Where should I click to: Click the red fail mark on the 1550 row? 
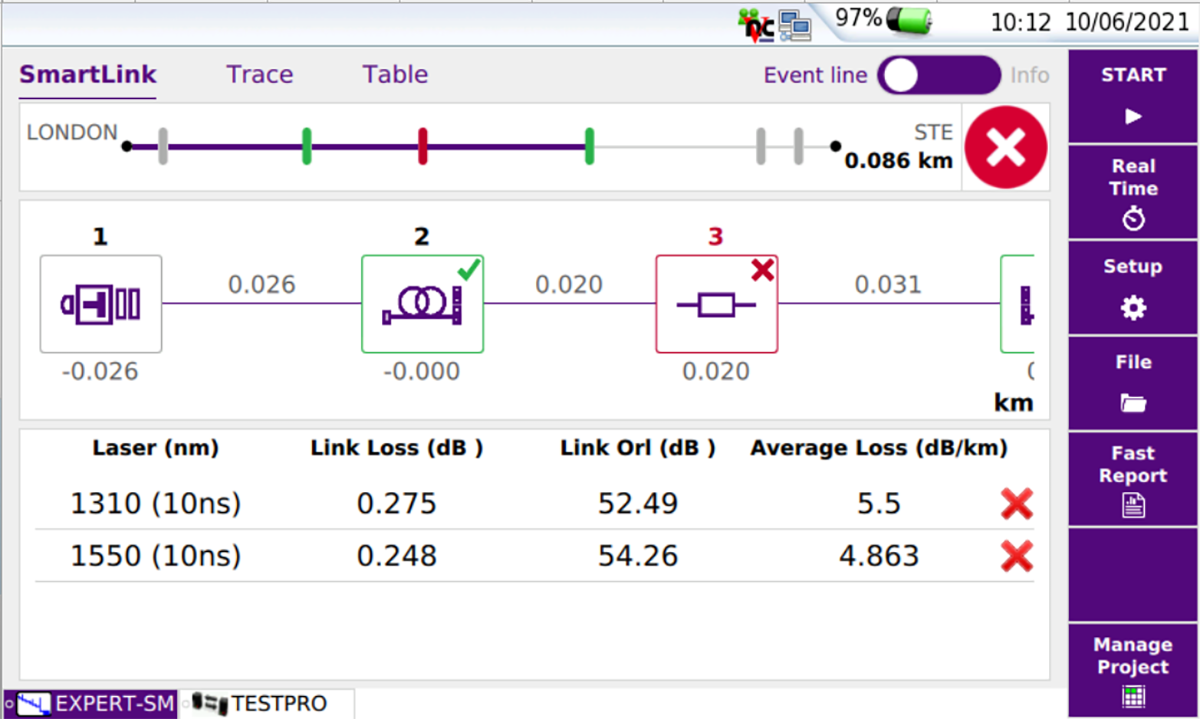click(x=1016, y=557)
